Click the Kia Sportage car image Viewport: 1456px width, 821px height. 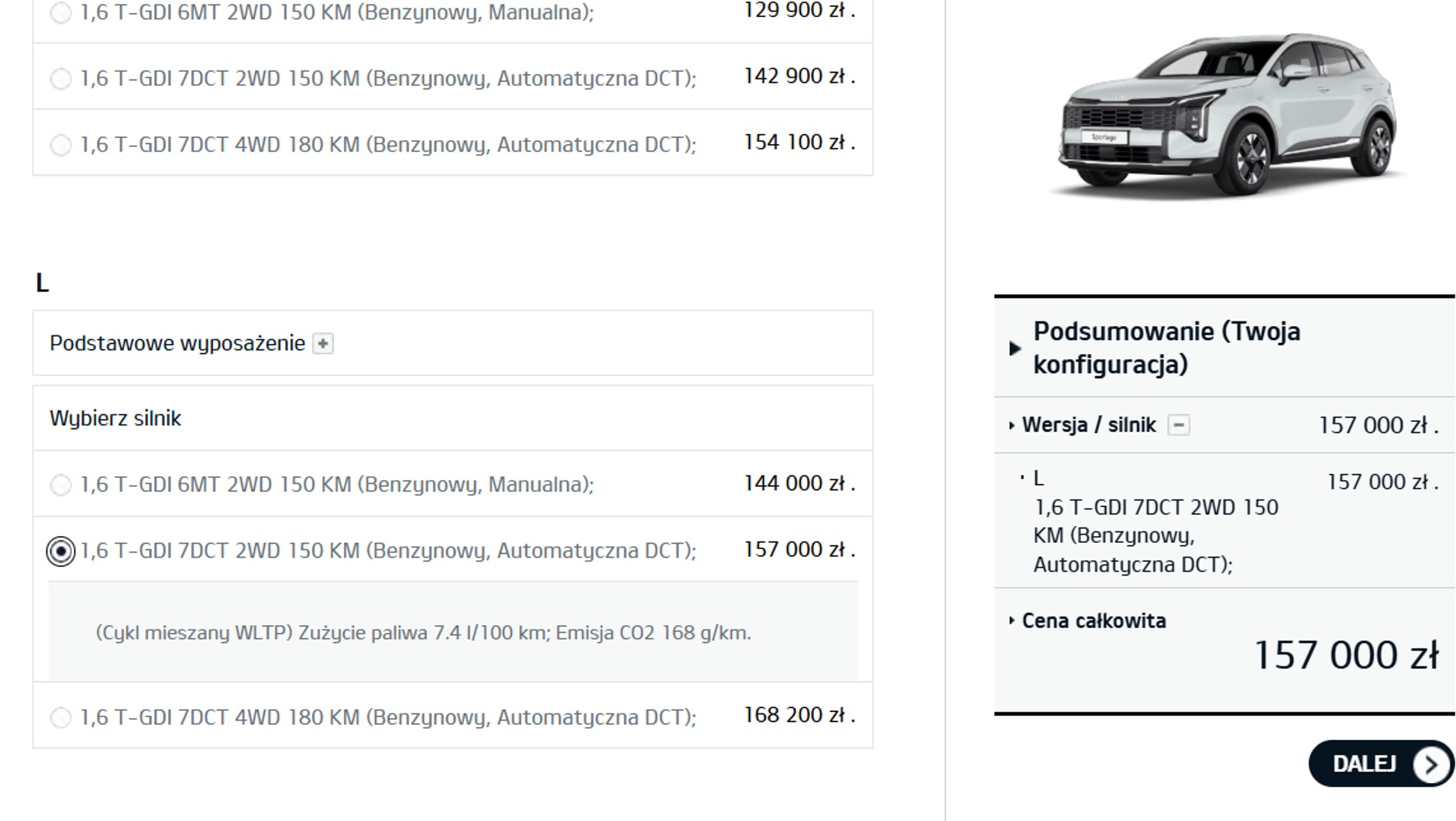click(1228, 115)
